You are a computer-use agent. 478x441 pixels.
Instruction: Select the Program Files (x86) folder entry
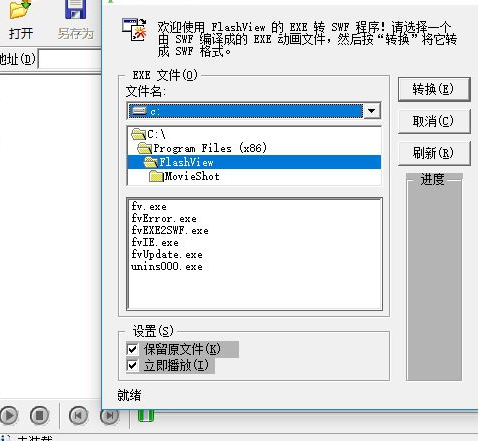(254, 148)
